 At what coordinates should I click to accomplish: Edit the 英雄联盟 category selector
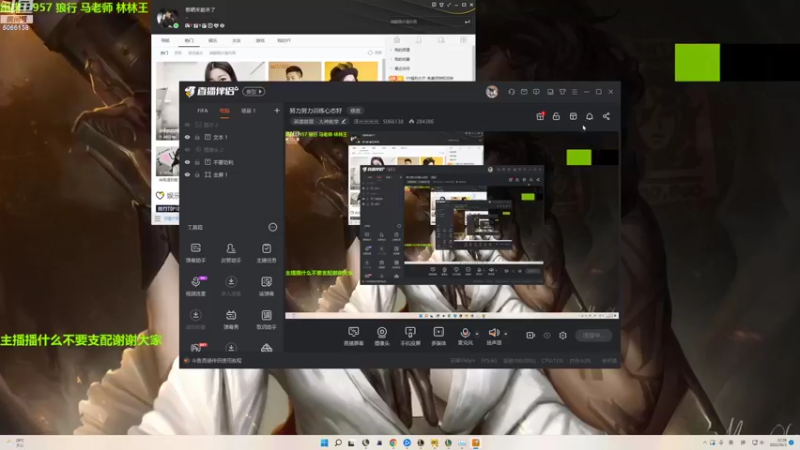coord(319,121)
